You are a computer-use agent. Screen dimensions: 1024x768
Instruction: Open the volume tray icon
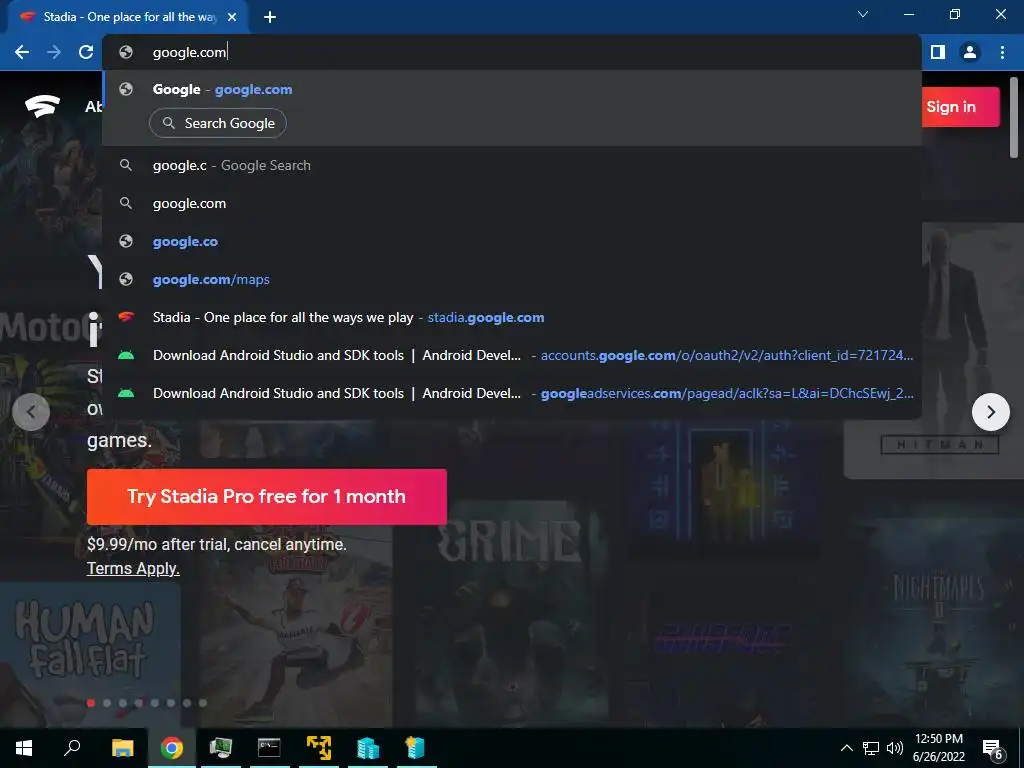point(895,748)
